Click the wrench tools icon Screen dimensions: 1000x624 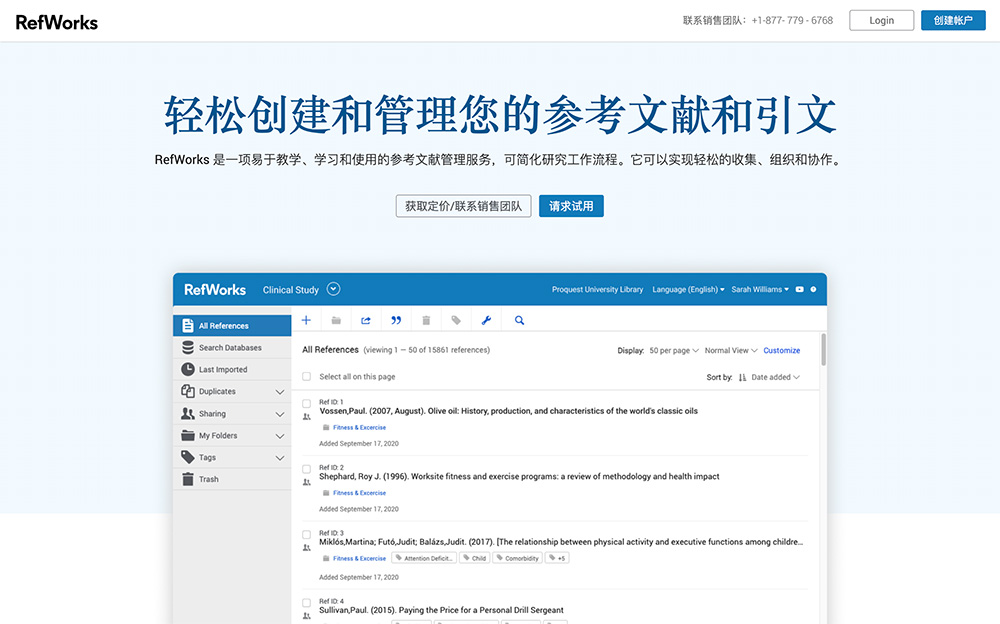486,320
